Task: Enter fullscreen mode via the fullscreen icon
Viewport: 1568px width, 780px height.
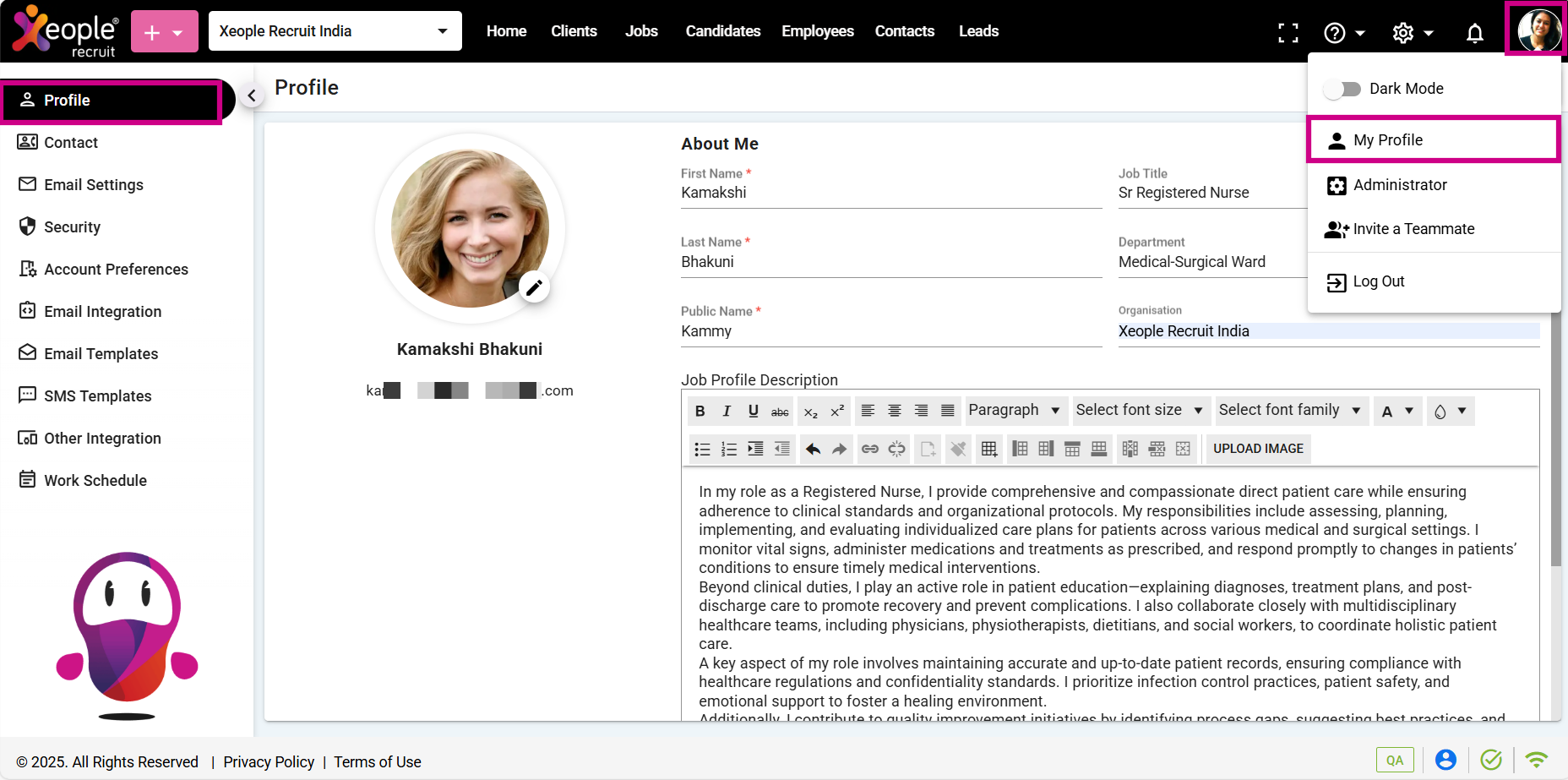Action: click(1288, 33)
